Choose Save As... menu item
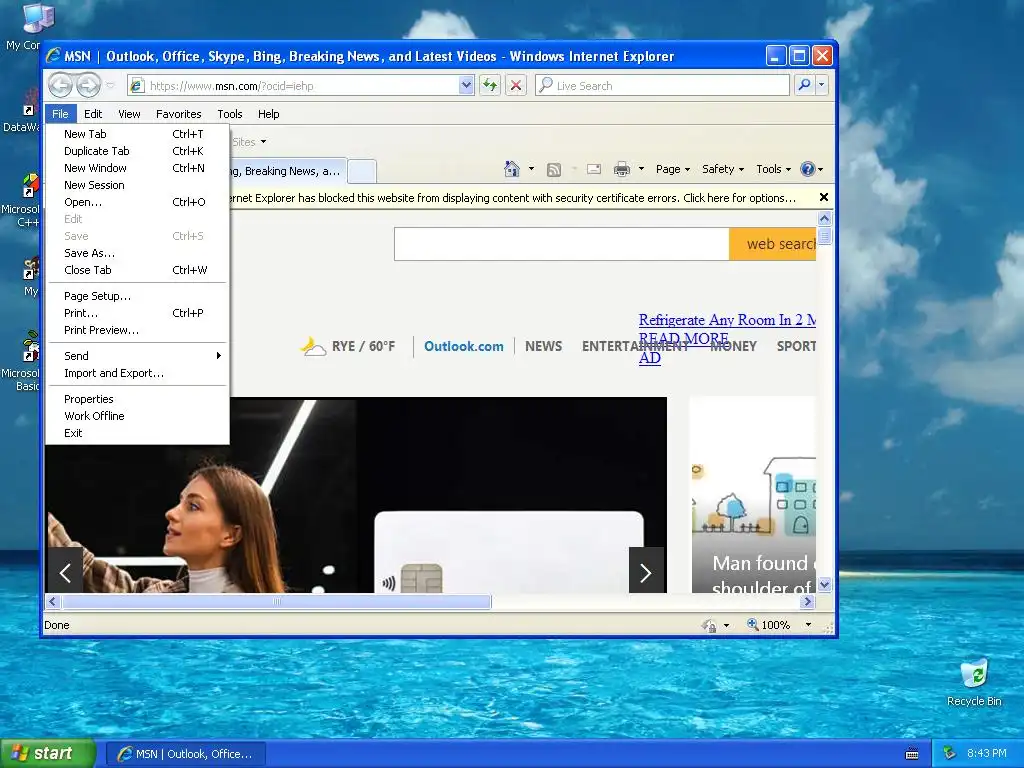Image resolution: width=1024 pixels, height=768 pixels. [x=137, y=253]
